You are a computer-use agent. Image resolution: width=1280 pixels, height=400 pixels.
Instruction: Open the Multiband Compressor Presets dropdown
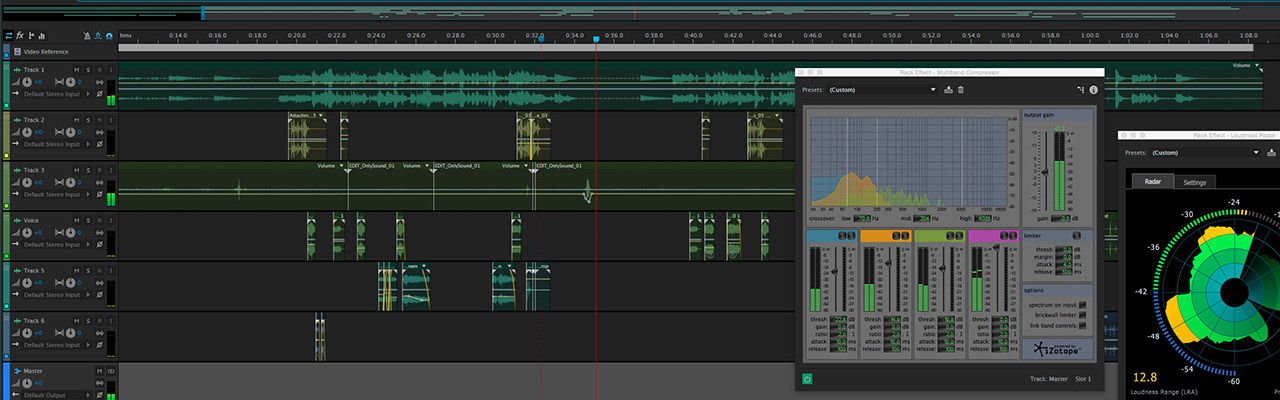tap(883, 90)
